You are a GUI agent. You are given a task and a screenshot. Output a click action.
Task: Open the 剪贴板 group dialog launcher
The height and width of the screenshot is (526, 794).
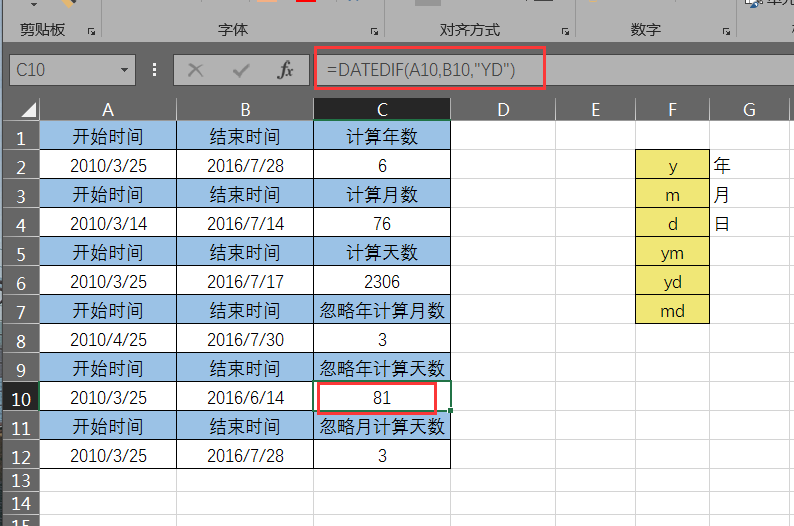(x=92, y=32)
